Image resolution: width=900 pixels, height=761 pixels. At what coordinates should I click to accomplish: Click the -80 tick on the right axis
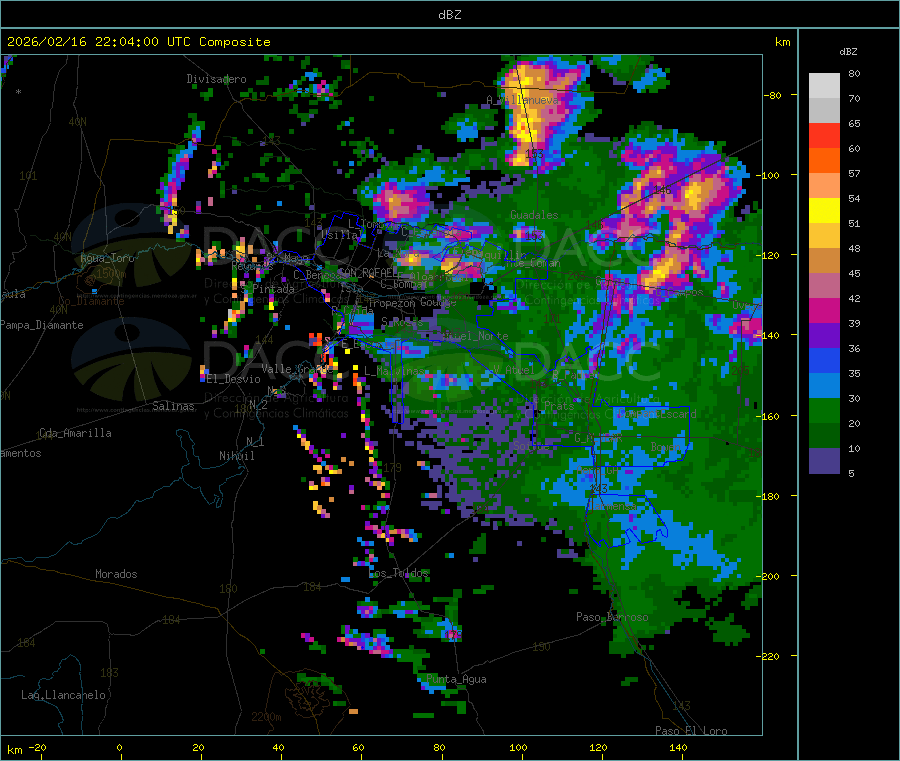coord(773,95)
